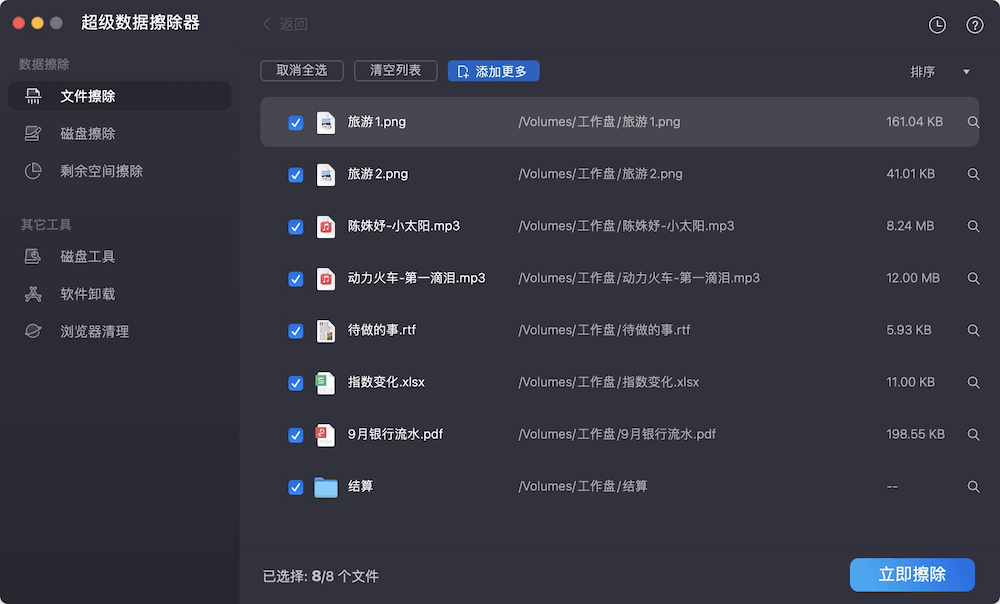Preview 旅游1.png with its magnifier icon

[x=973, y=122]
